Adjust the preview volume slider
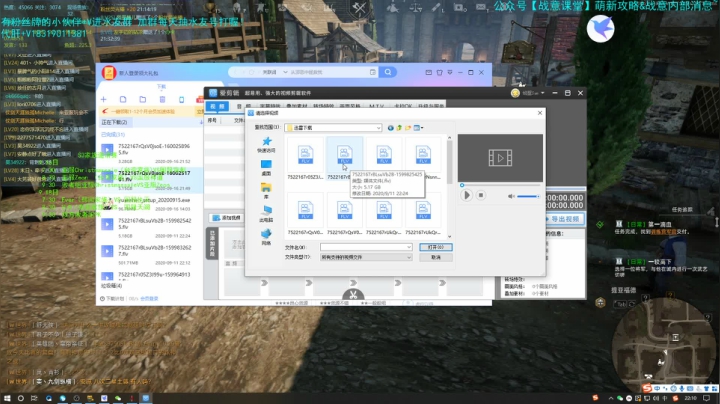The height and width of the screenshot is (404, 720). pos(528,196)
